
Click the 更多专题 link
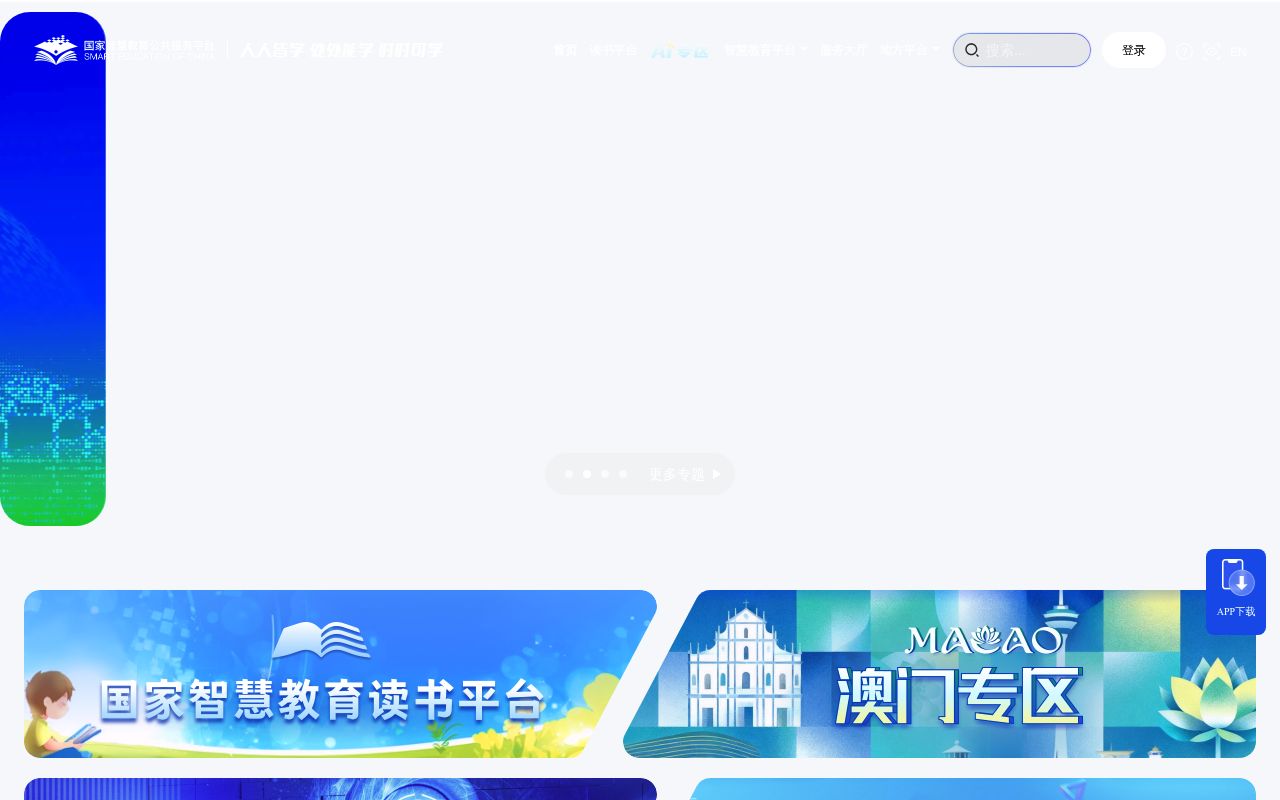point(677,474)
